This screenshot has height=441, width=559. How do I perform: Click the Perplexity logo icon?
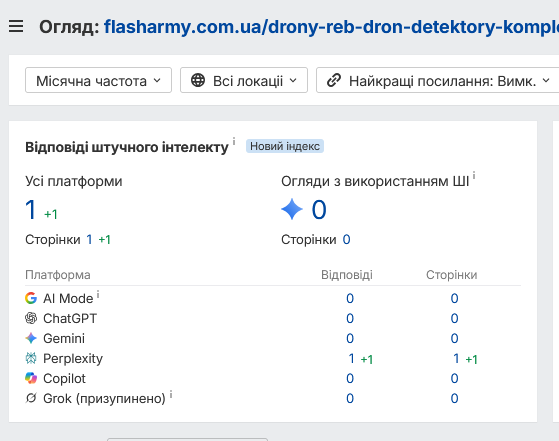31,358
